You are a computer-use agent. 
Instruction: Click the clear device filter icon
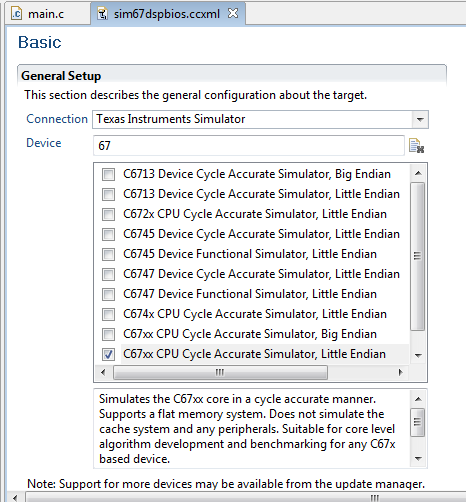pyautogui.click(x=416, y=146)
